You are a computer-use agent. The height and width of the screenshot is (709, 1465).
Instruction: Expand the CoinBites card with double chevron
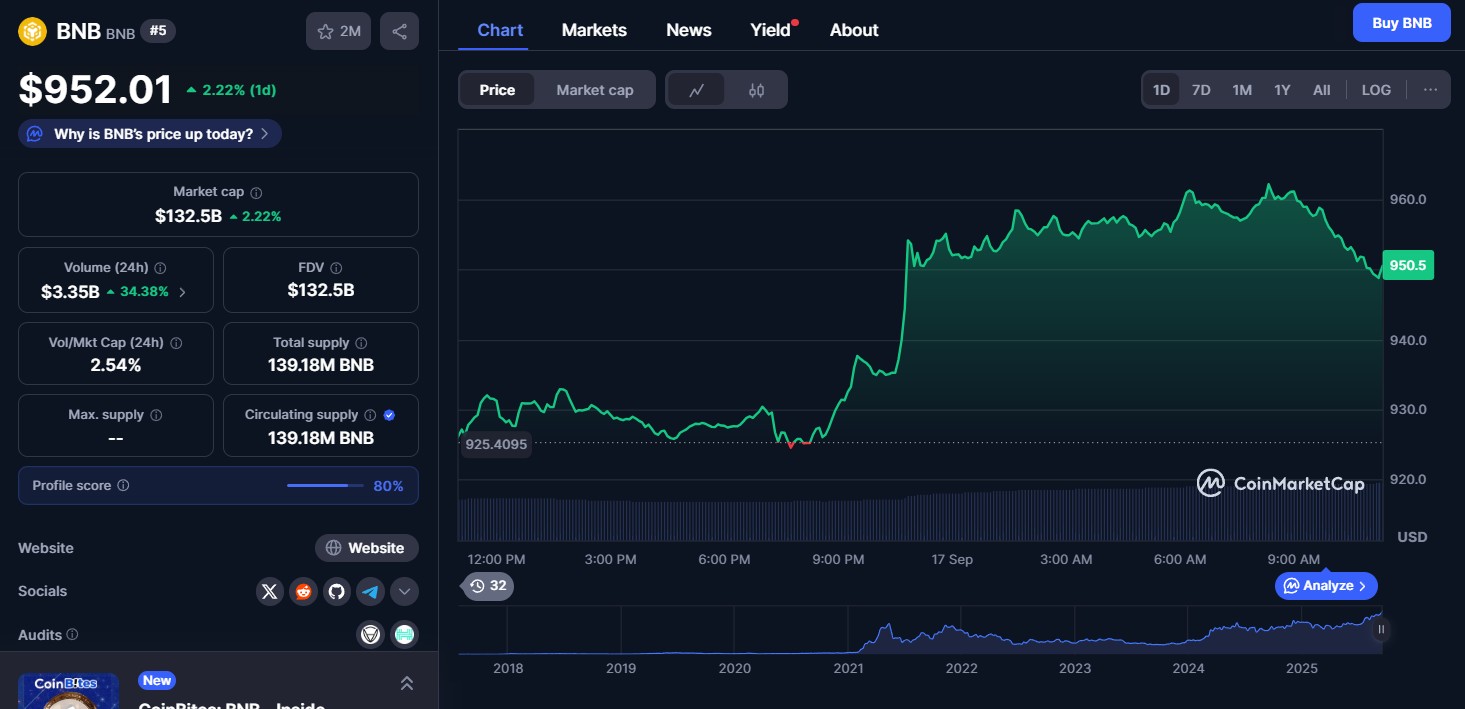tap(406, 683)
